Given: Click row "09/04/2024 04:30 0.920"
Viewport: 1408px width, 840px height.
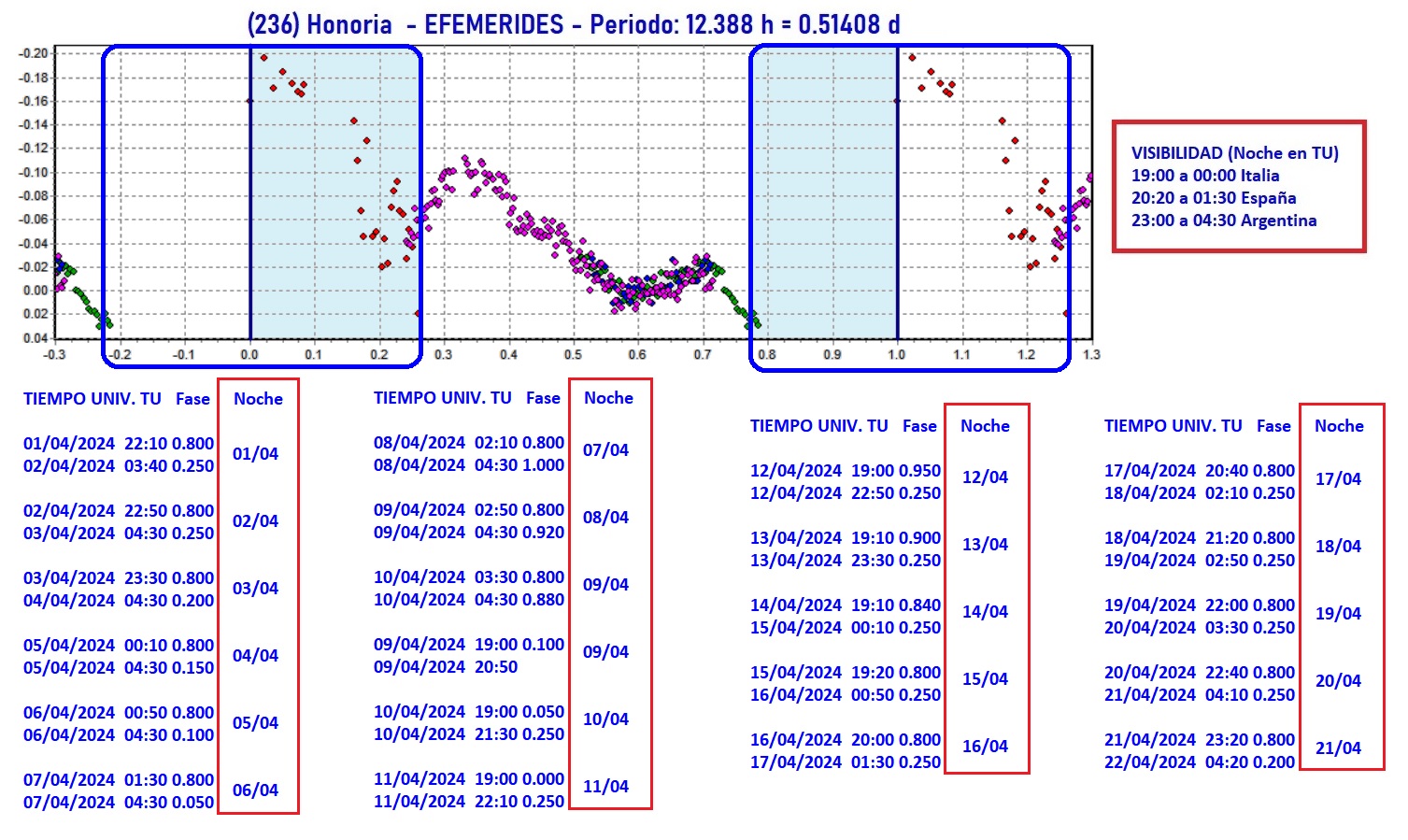Looking at the screenshot, I should coord(469,532).
